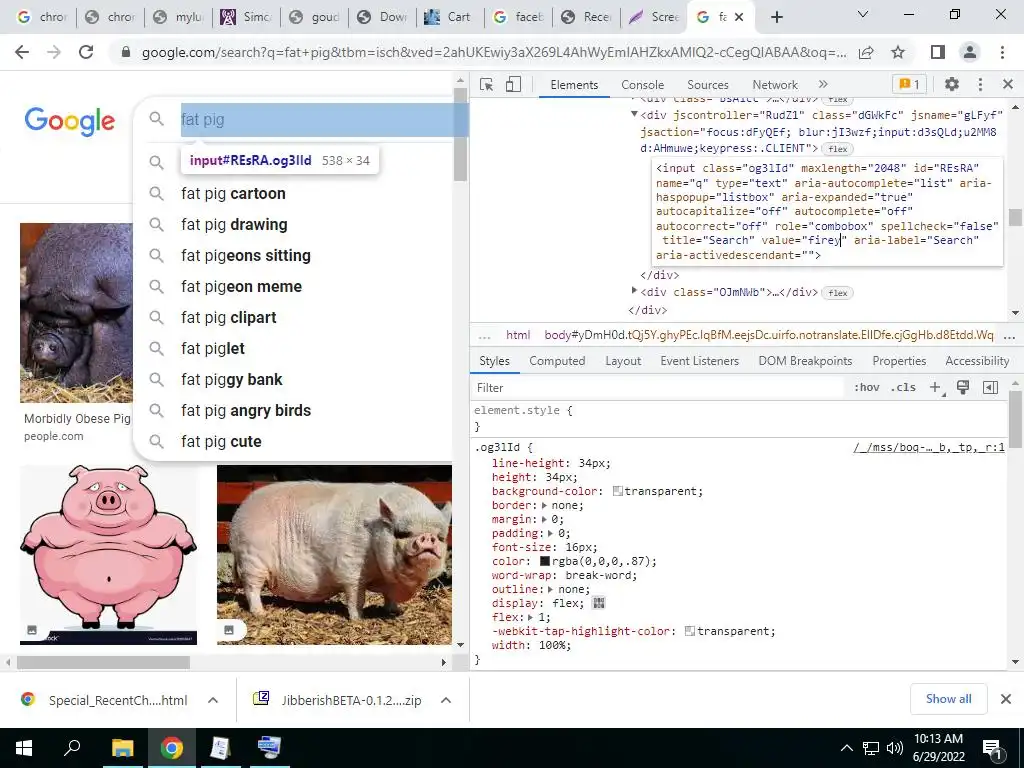Open options for JibberishBETA zip download

446,700
